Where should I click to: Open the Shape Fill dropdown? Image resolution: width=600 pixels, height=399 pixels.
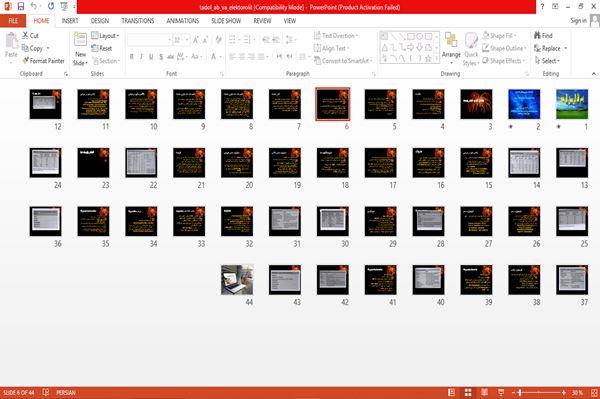point(499,36)
